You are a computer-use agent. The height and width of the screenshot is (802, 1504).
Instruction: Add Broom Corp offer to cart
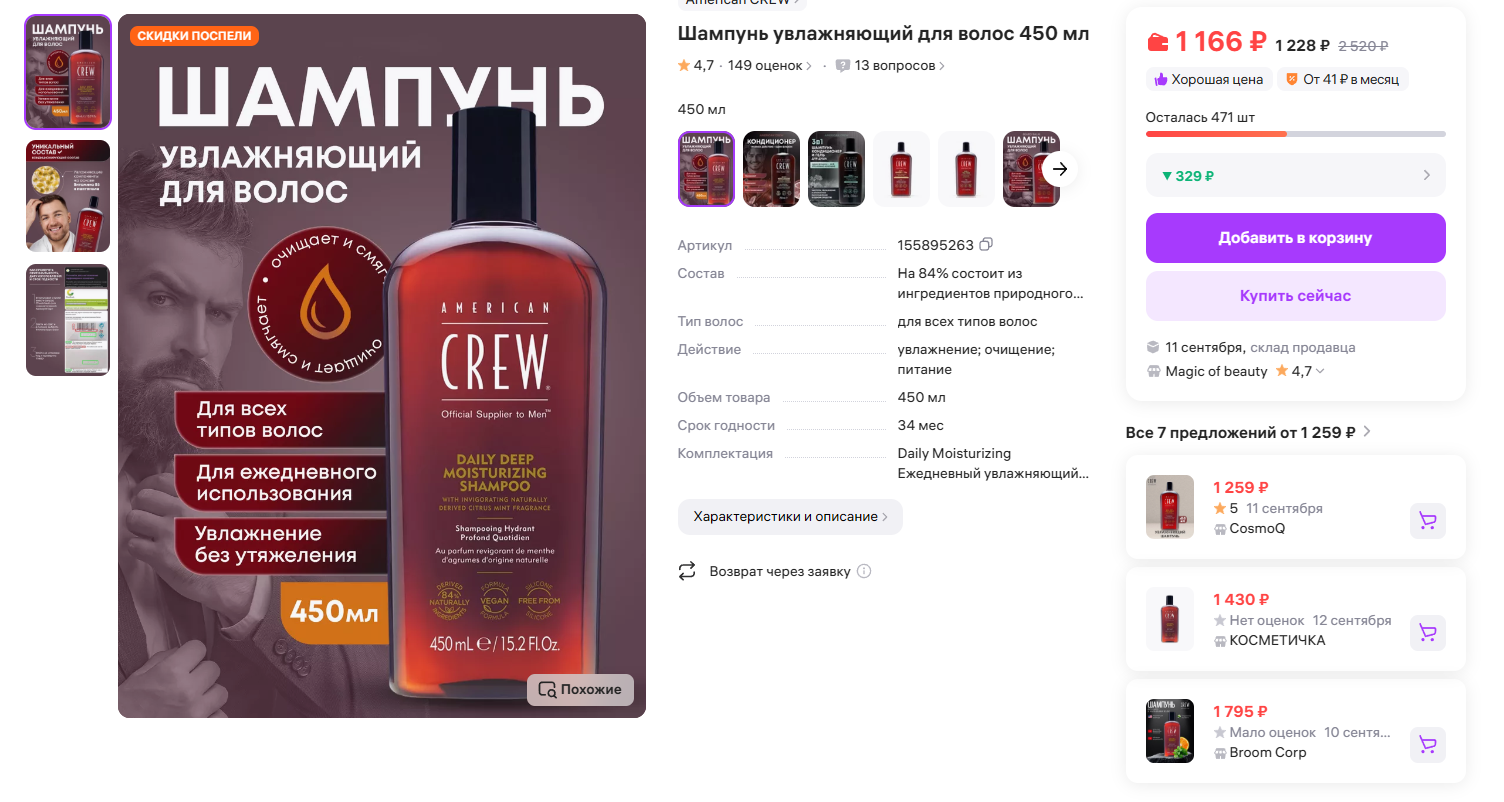tap(1427, 745)
